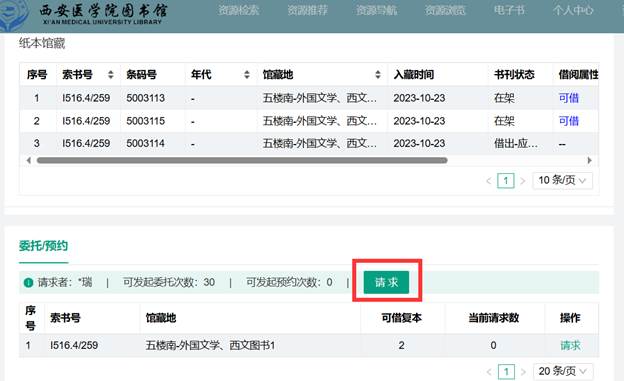Click the 书刊状态 column header
The image size is (624, 381).
point(514,74)
